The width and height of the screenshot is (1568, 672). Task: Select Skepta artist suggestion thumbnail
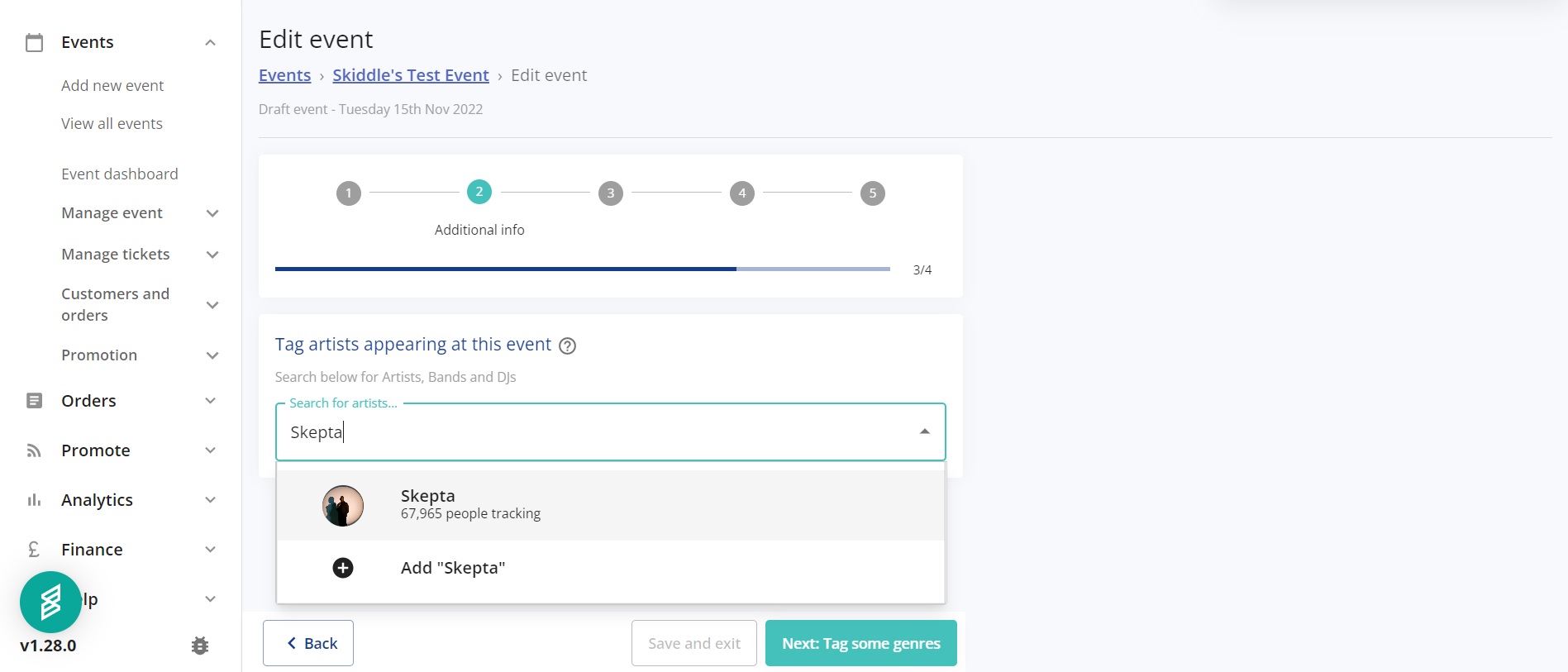[x=343, y=506]
